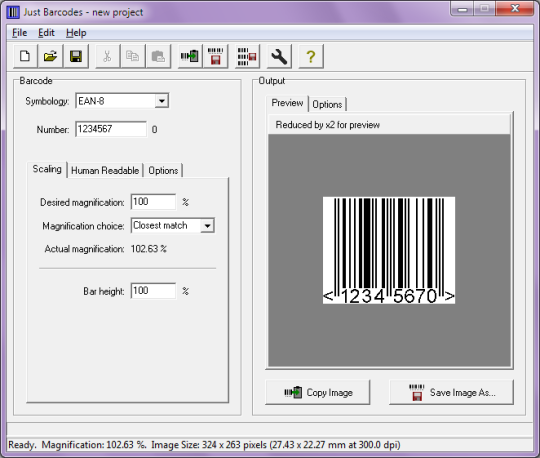
Task: Click the batch save barcodes toolbar icon
Action: point(247,56)
